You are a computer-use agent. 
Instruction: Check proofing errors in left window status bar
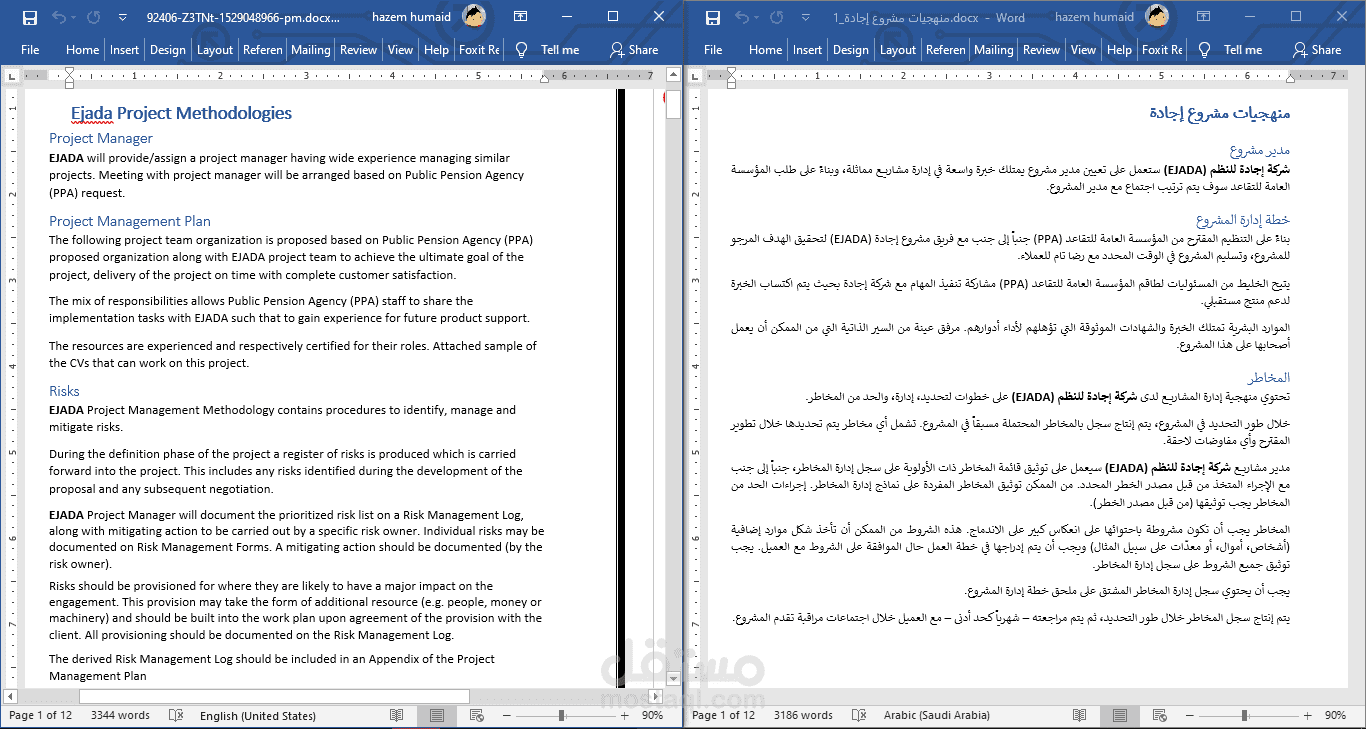point(176,715)
